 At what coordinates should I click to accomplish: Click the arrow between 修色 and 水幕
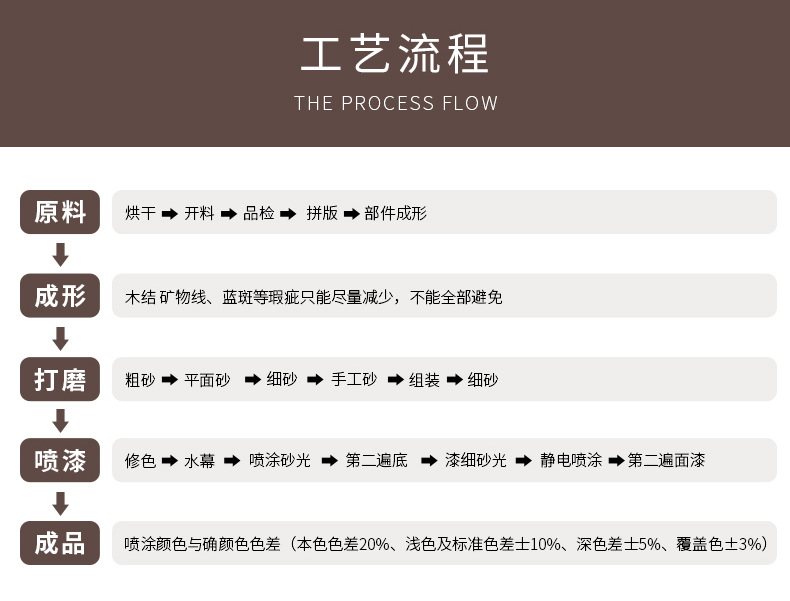(x=170, y=461)
